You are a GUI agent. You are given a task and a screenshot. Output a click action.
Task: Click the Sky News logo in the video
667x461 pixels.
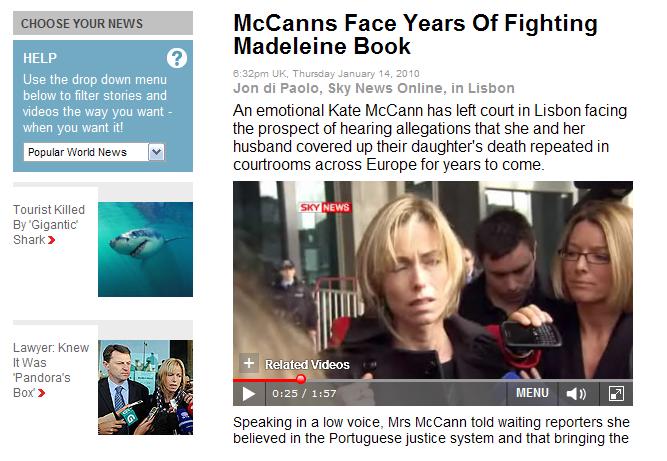(325, 207)
